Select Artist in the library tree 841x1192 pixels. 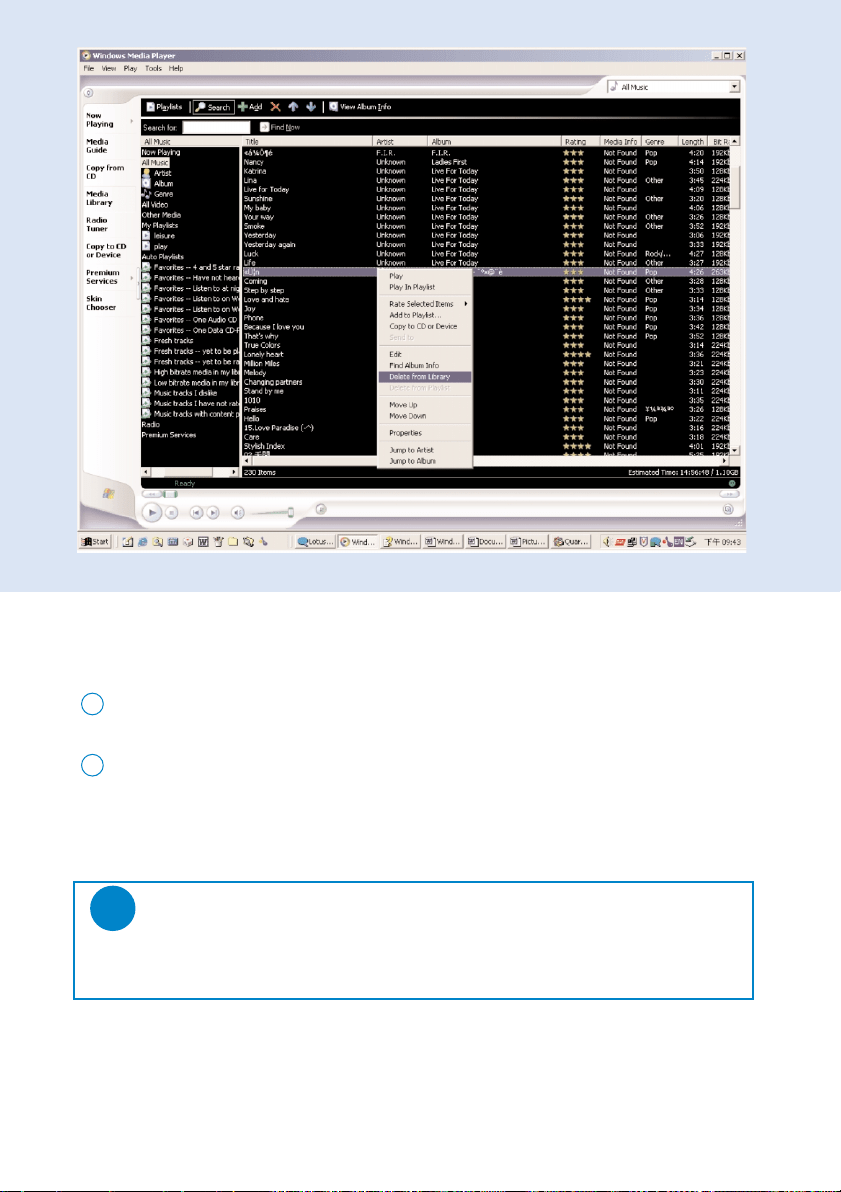(157, 173)
